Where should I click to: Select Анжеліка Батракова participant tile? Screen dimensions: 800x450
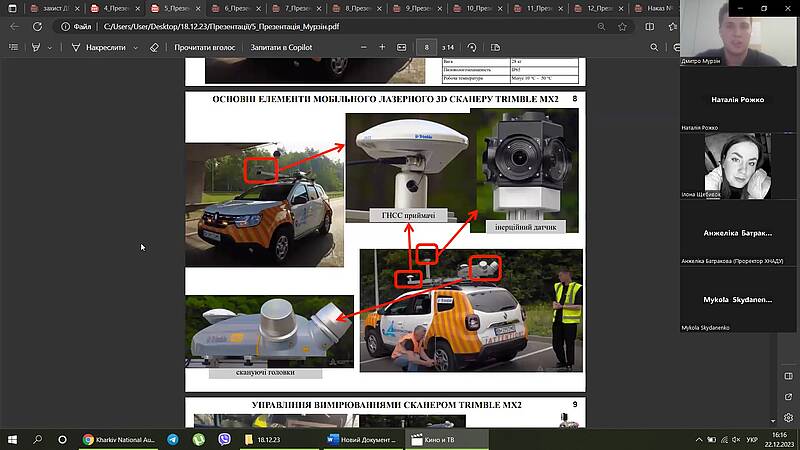738,233
